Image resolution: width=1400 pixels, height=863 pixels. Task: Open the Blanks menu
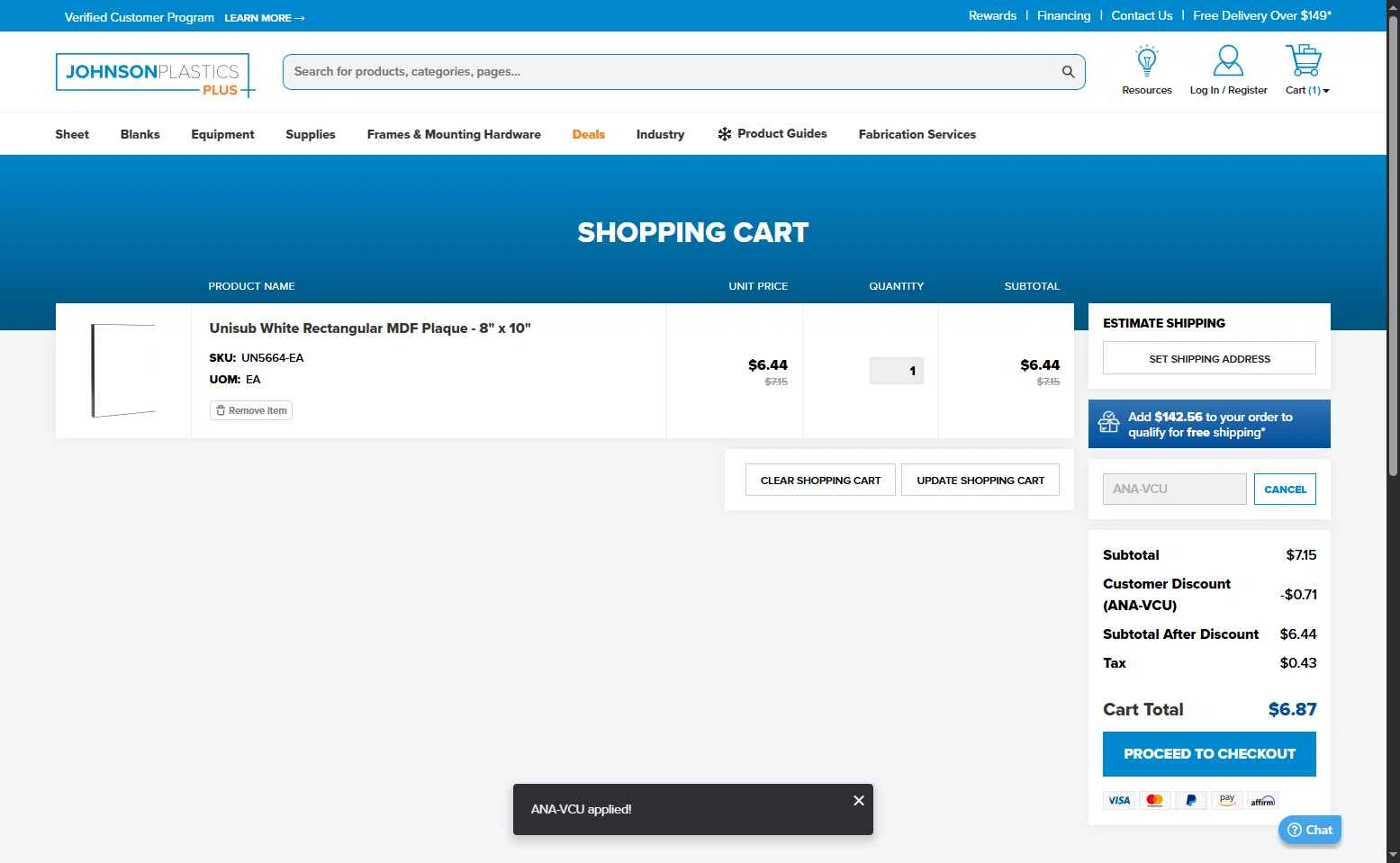pyautogui.click(x=140, y=134)
